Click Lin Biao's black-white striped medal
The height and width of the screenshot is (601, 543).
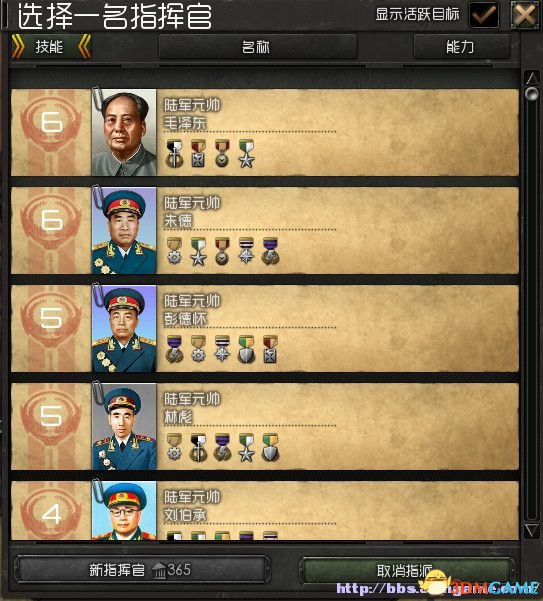pos(198,447)
